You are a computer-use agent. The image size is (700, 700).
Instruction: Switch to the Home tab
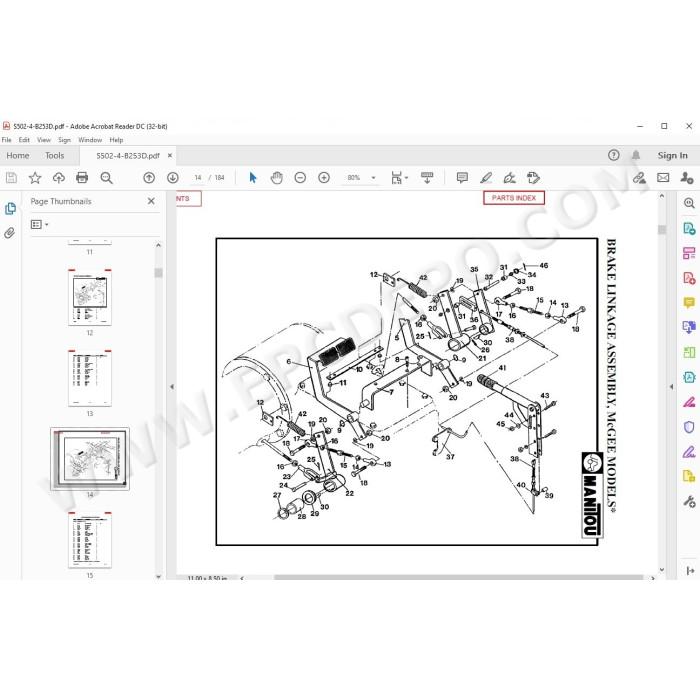tap(18, 155)
